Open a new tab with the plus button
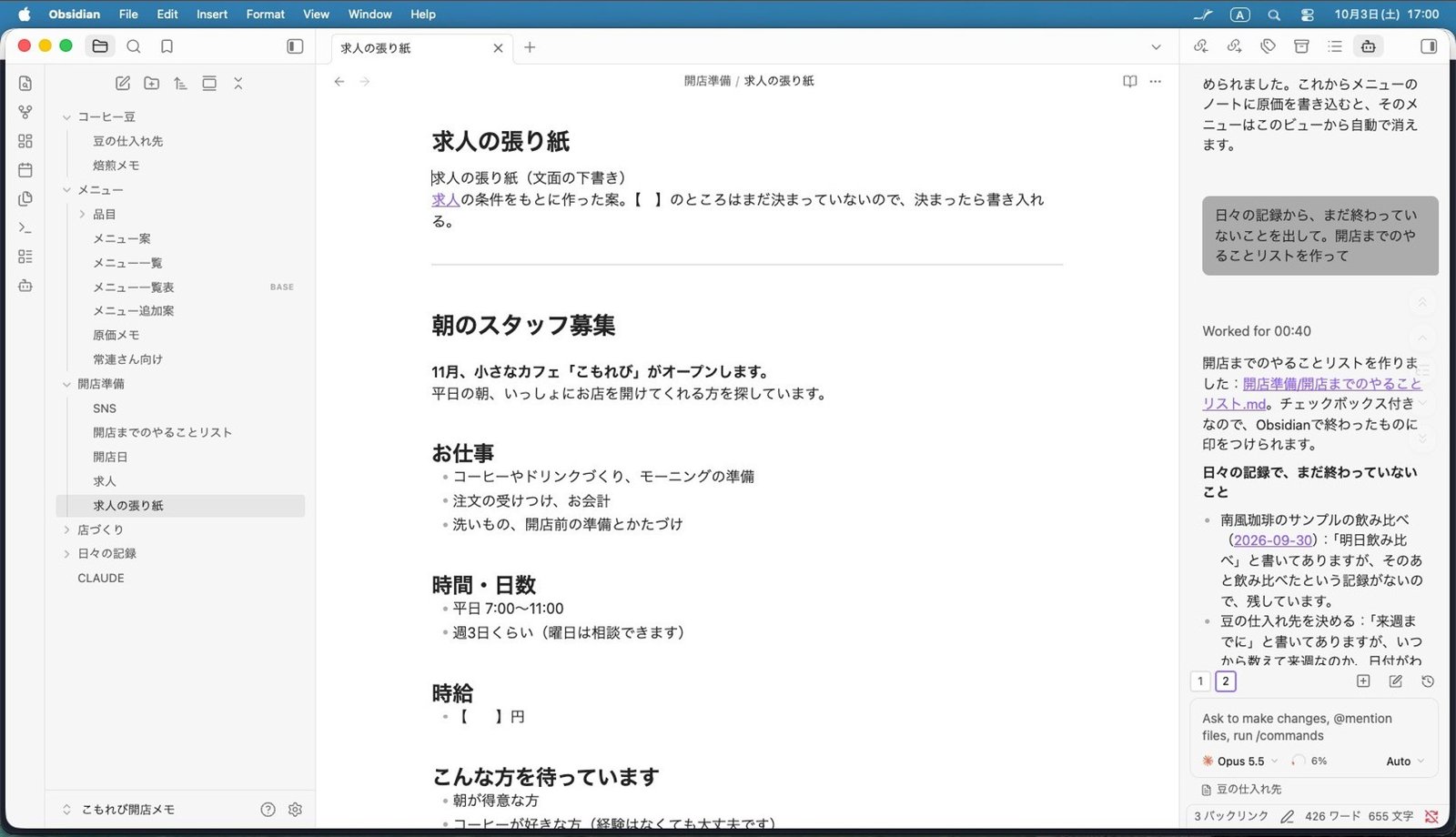1456x837 pixels. pyautogui.click(x=530, y=47)
